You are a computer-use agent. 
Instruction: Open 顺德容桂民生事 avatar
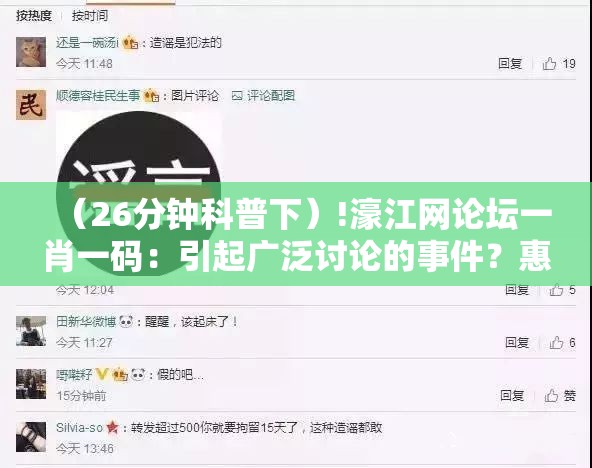click(x=31, y=105)
